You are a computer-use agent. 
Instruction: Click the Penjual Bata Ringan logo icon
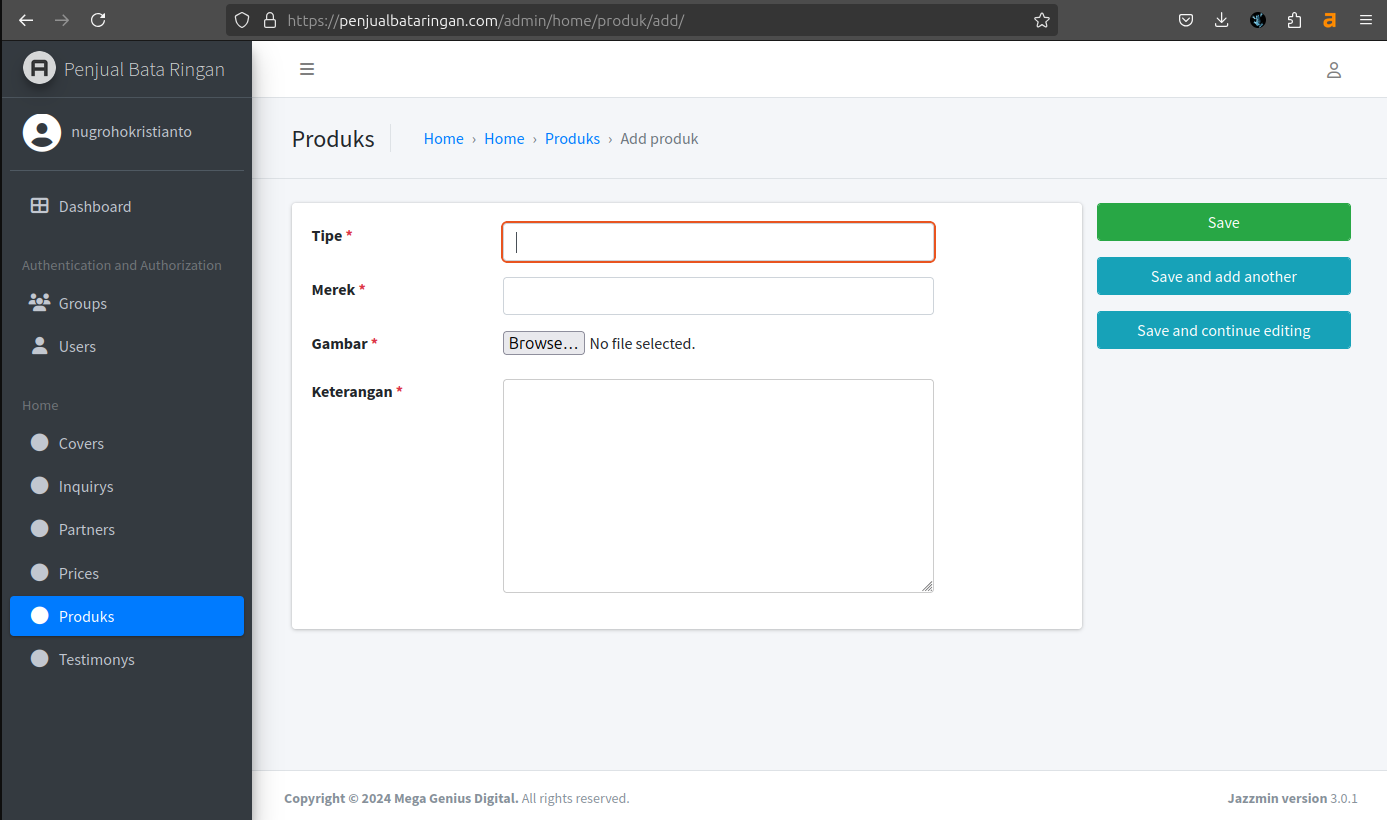(39, 68)
